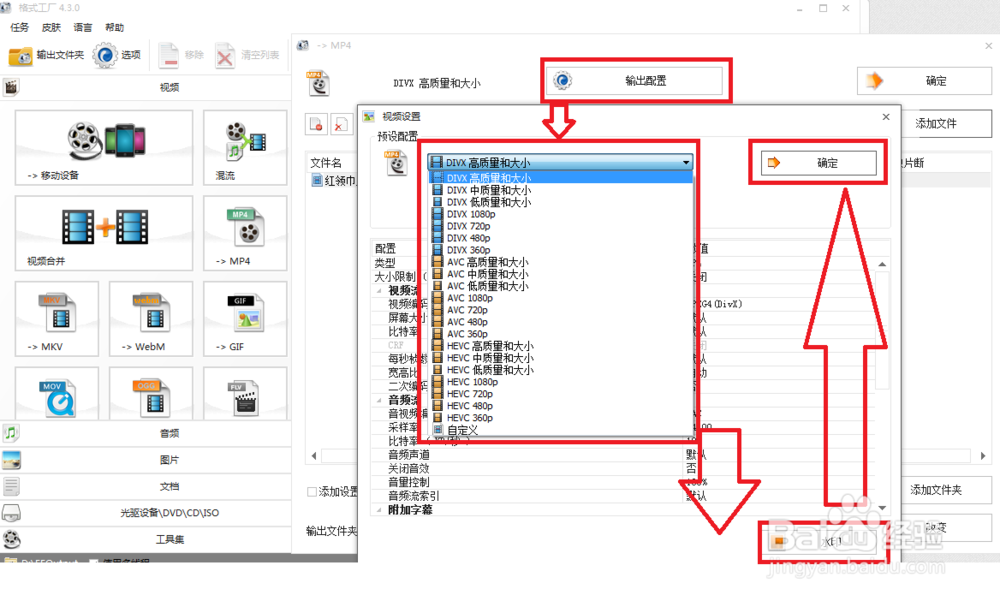This screenshot has height=601, width=1000.
Task: Click the 清空列表 clear list icon
Action: [237, 55]
